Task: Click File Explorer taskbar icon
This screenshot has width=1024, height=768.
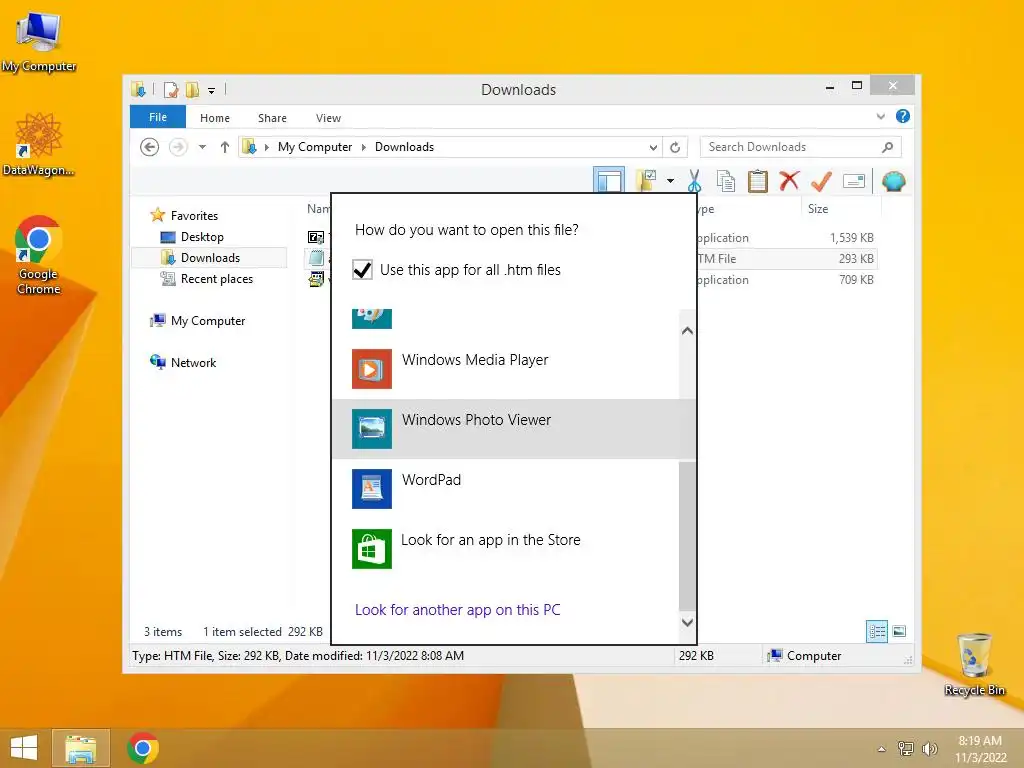Action: [80, 748]
